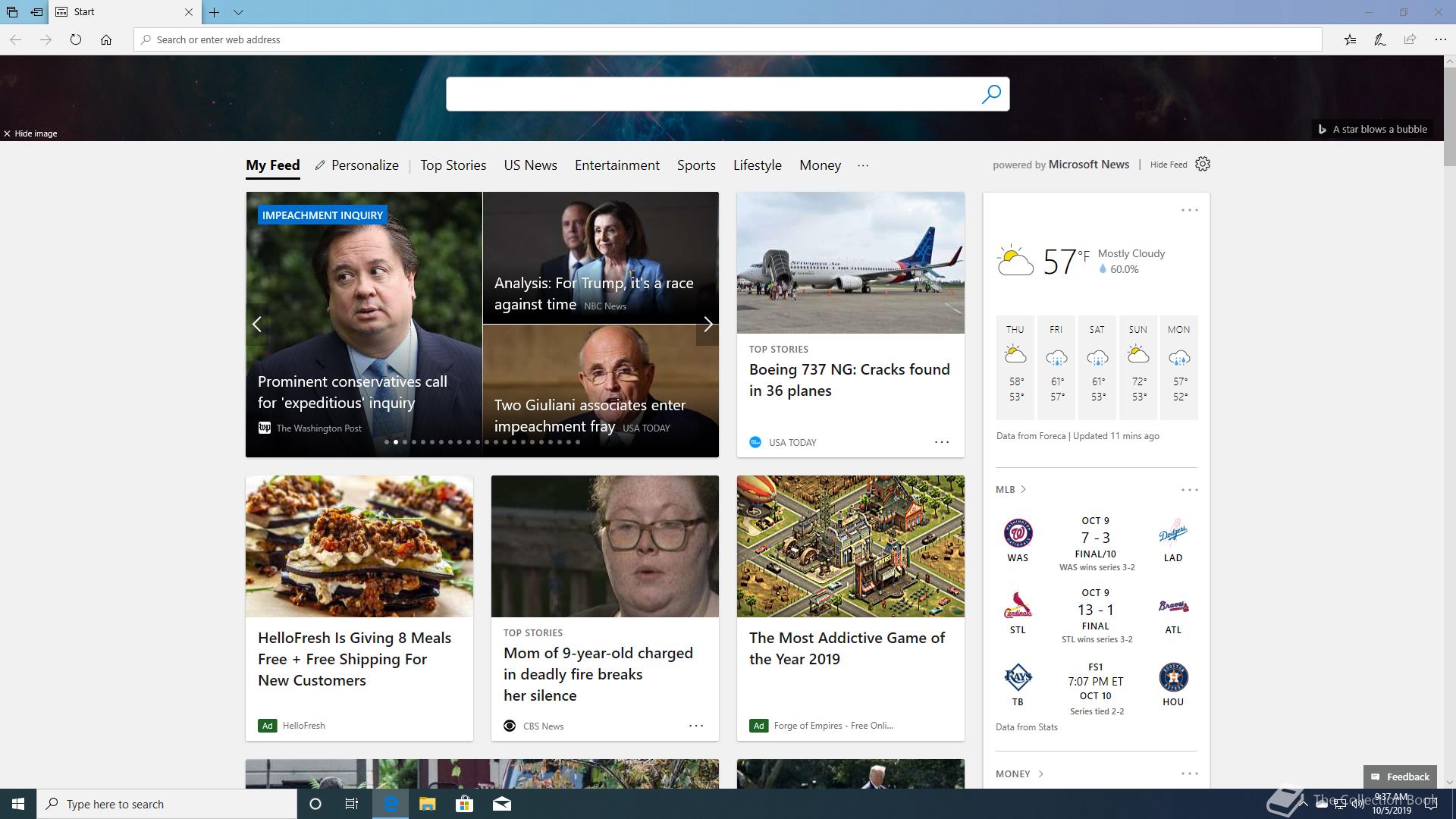Open a new tab with plus
This screenshot has width=1456, height=819.
[x=215, y=12]
